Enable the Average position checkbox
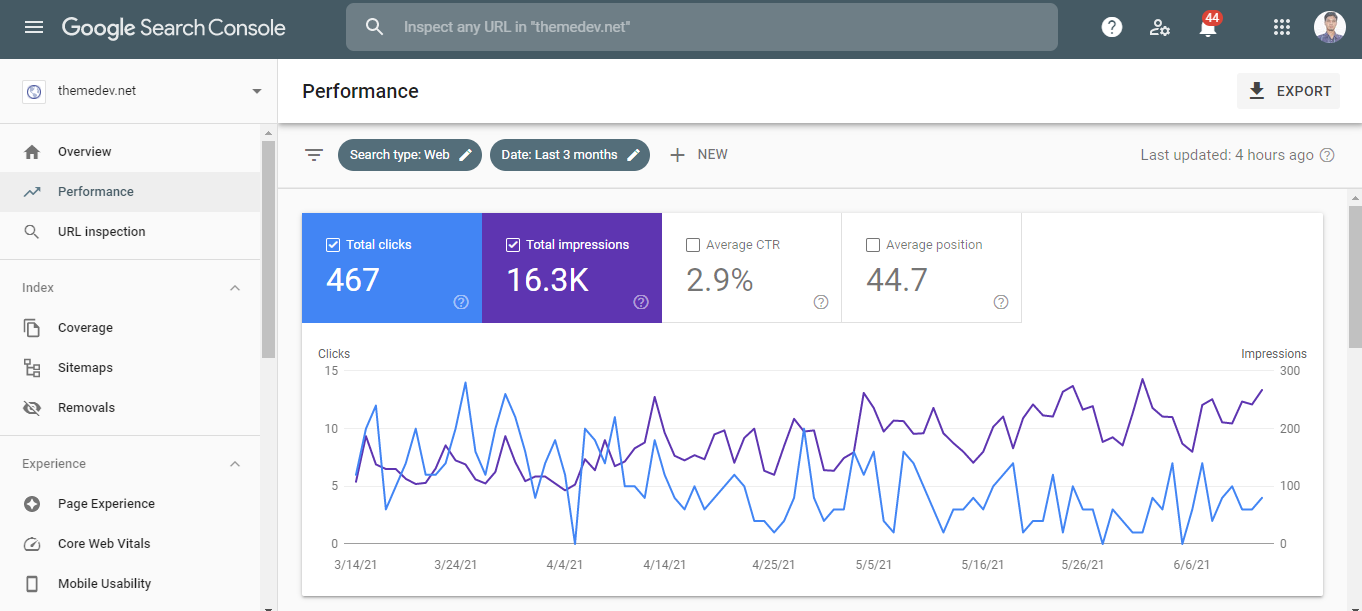1362x611 pixels. (x=873, y=245)
